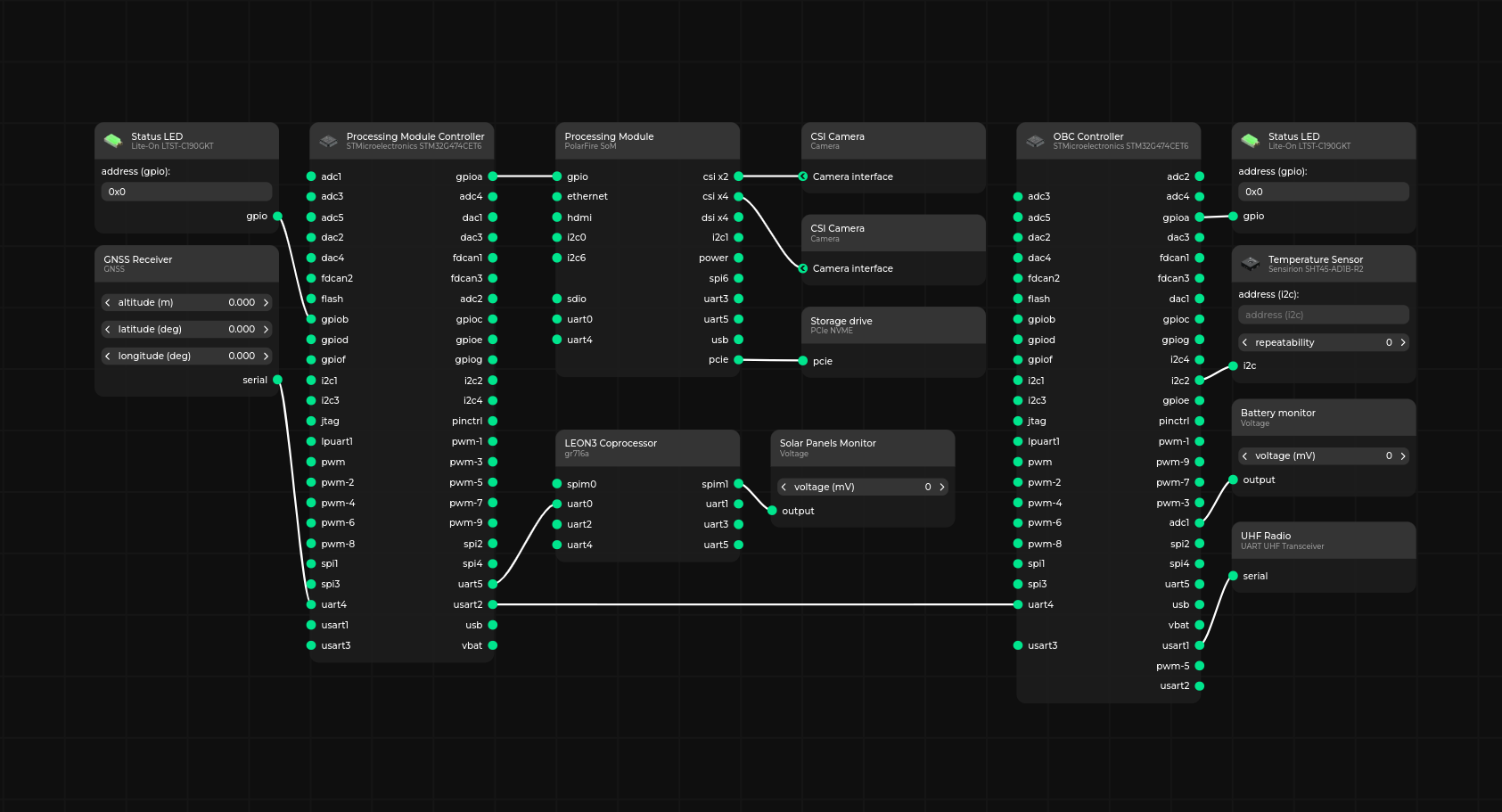This screenshot has height=812, width=1502.
Task: Click the i2c2 port on OBC Controller
Action: click(x=1200, y=381)
